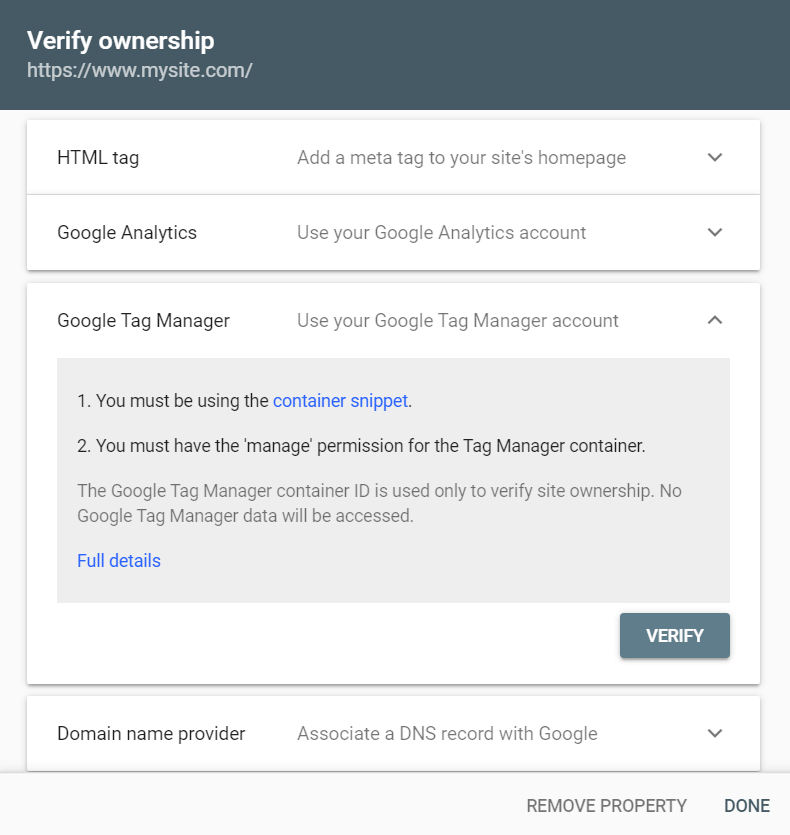Viewport: 790px width, 835px height.
Task: Click 'Add a meta tag to your site's homepage'
Action: (x=461, y=158)
